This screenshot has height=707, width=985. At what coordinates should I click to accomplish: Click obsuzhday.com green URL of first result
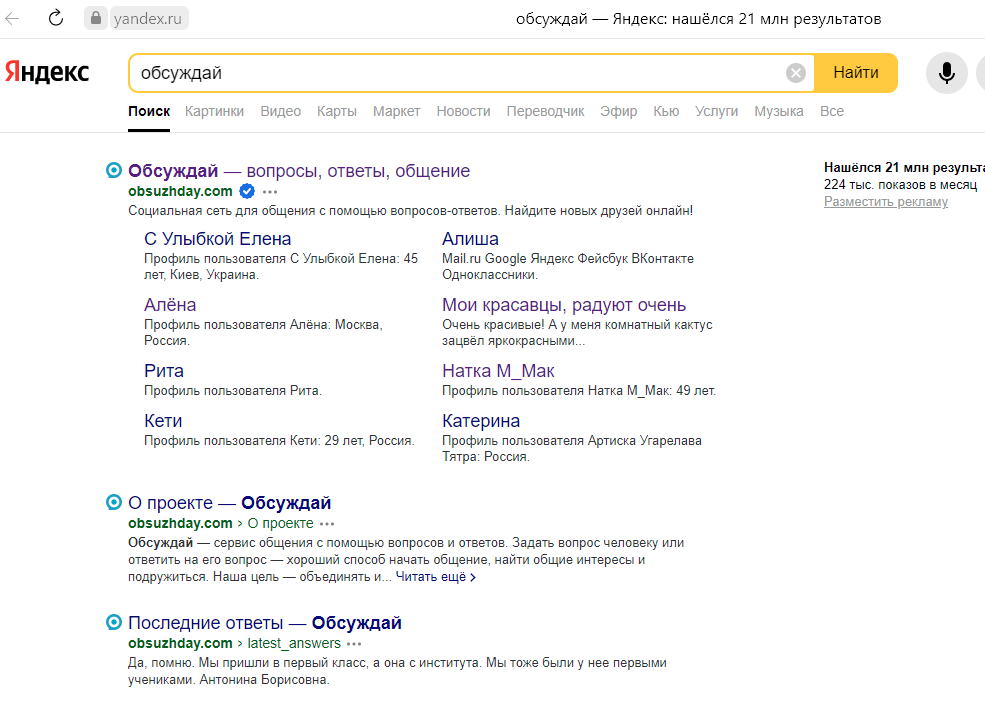(180, 191)
